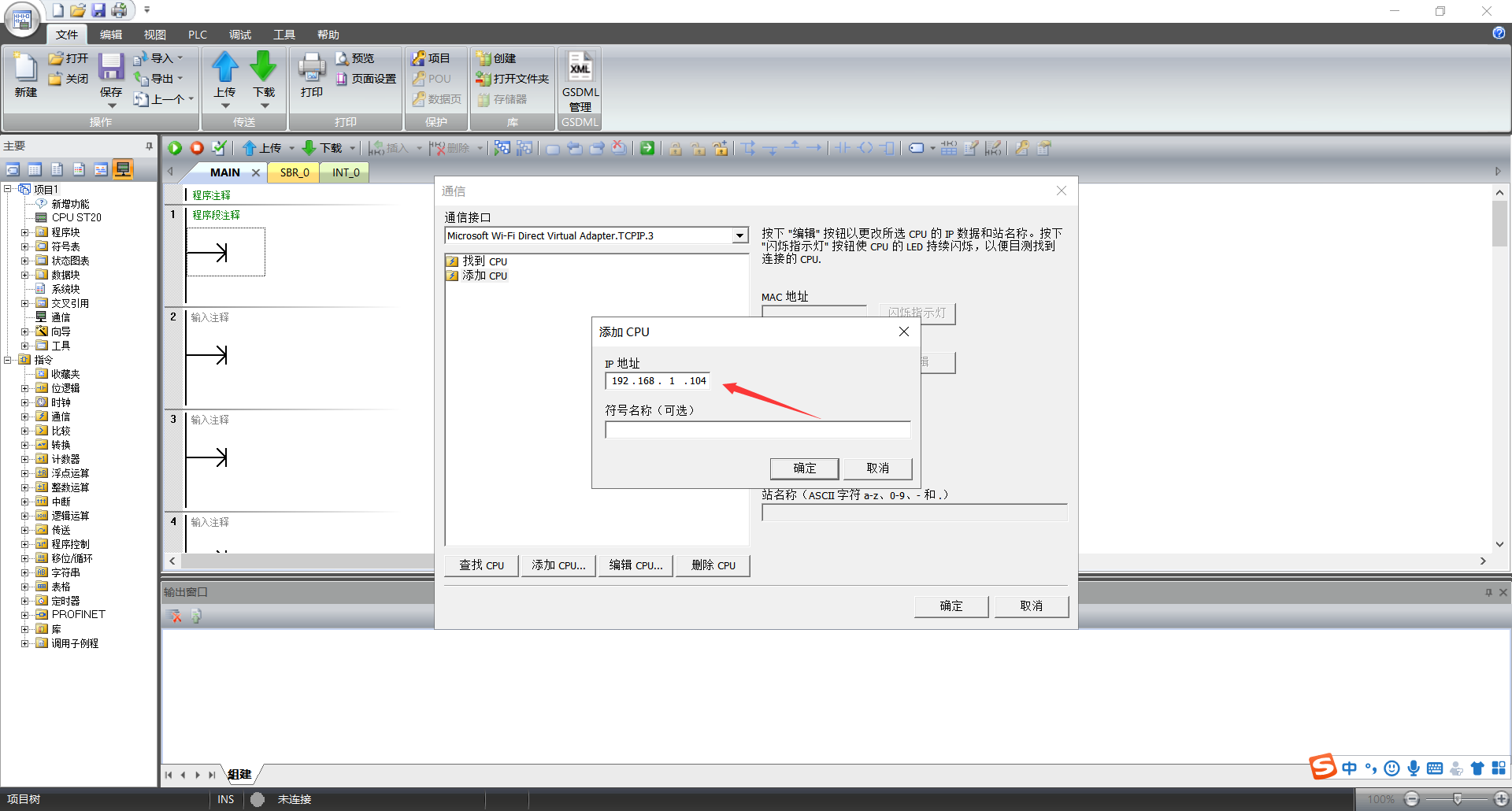Open the 调试 (Debug) ribbon tab

tap(240, 35)
